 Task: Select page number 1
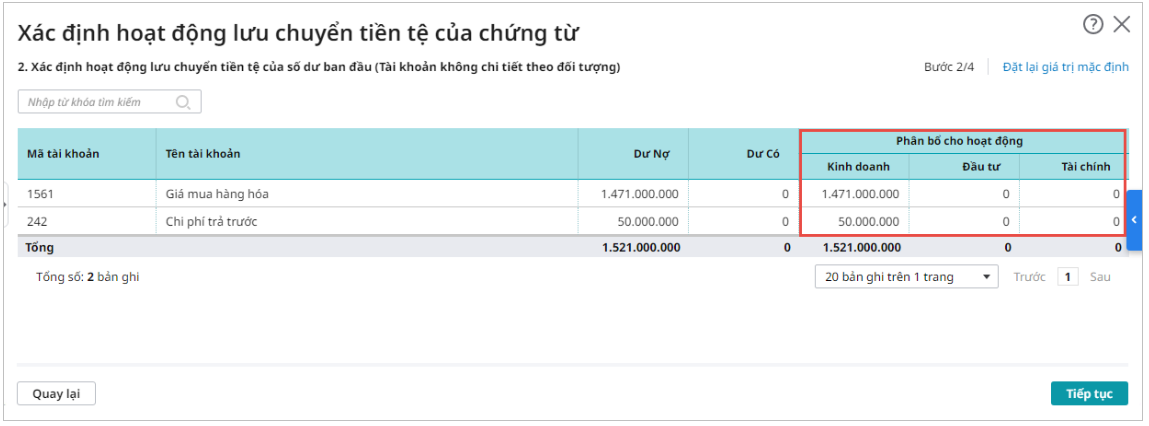[1068, 277]
